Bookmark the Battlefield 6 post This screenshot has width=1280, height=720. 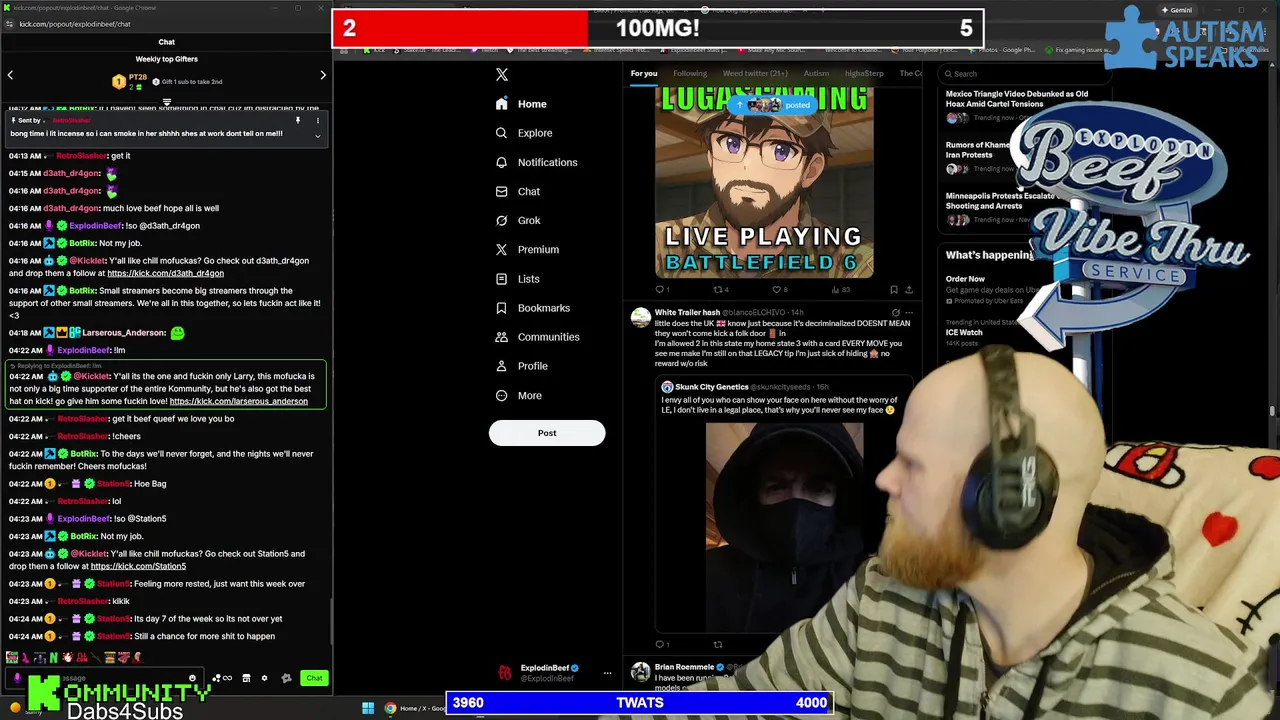tap(894, 290)
